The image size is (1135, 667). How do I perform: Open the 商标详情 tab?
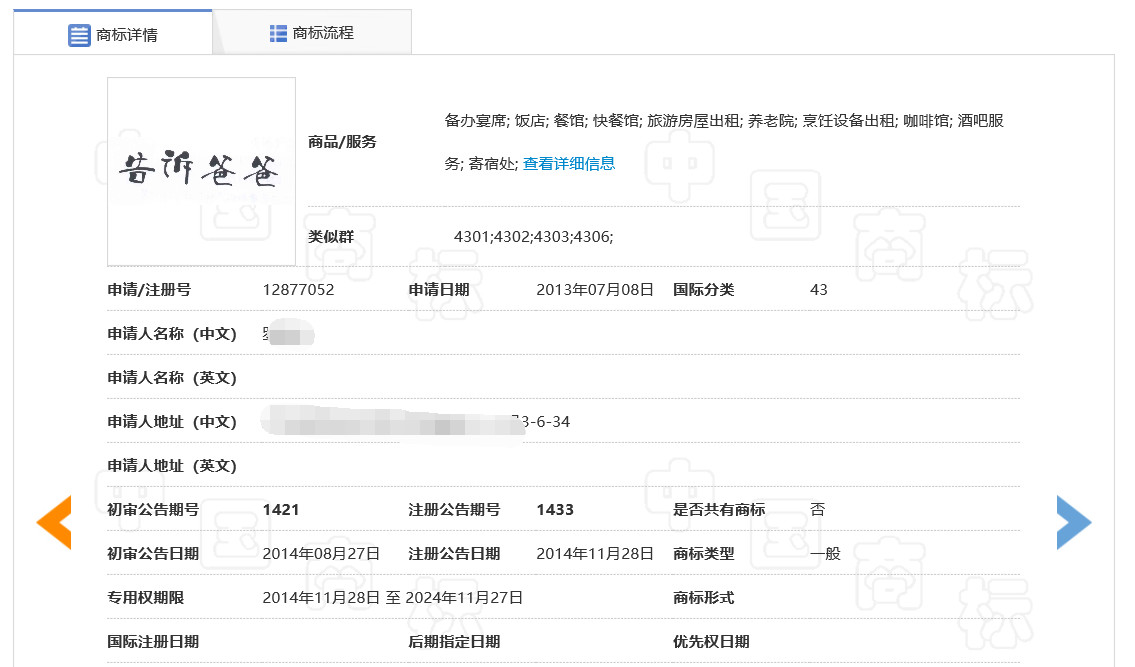pos(113,33)
